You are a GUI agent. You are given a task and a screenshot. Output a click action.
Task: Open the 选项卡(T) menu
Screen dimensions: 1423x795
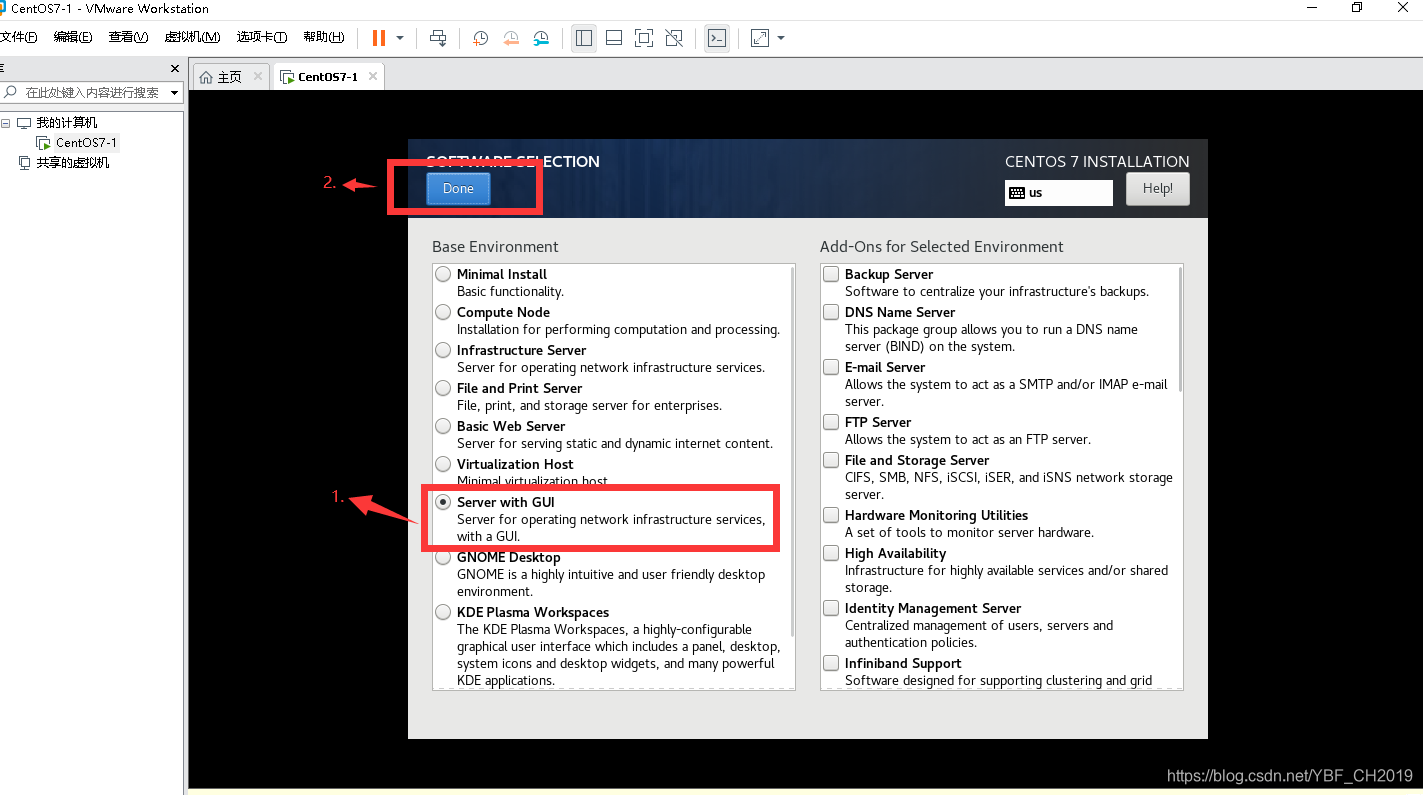click(262, 37)
